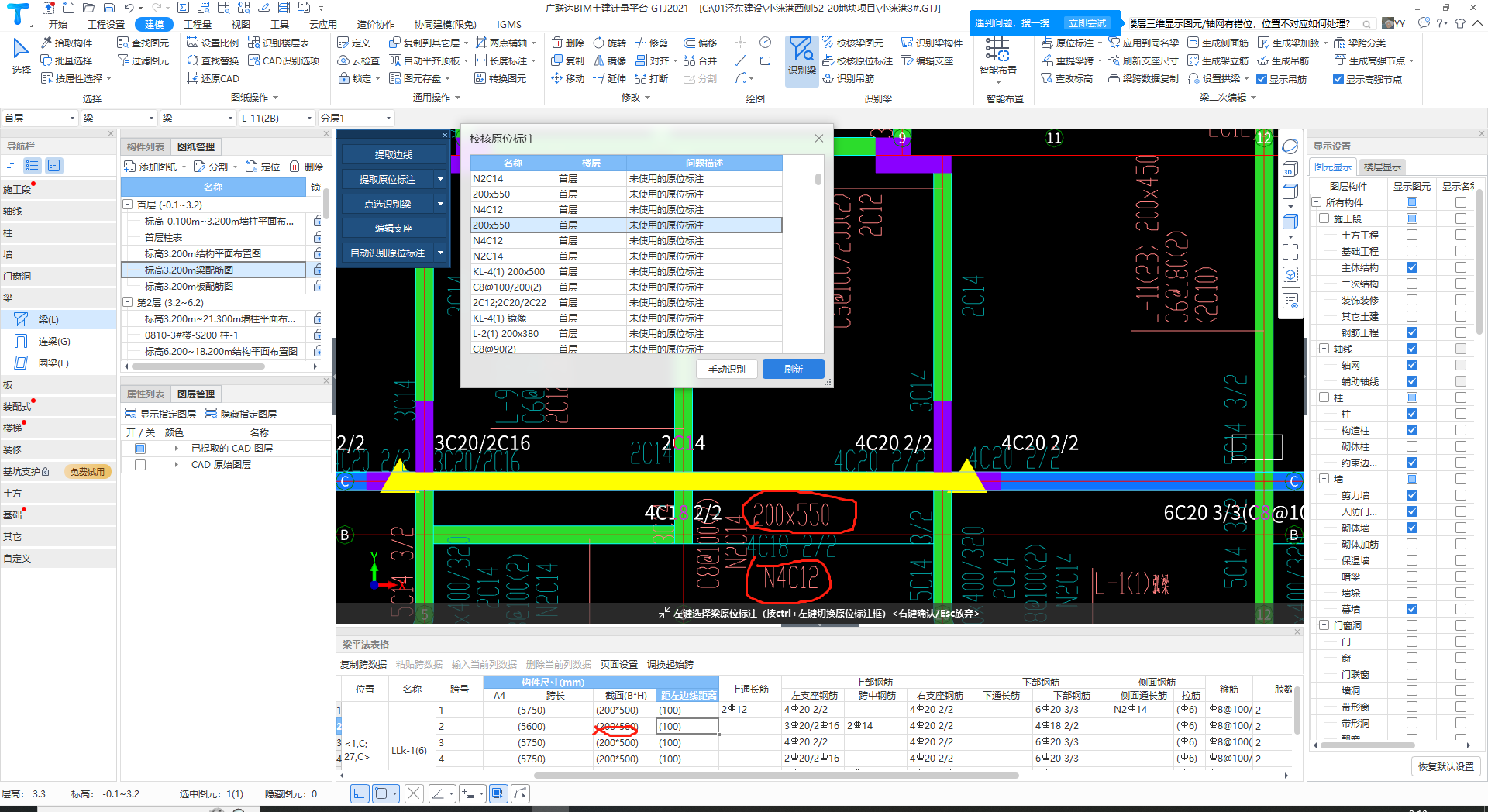Switch to 楼层显示 tab
This screenshot has width=1488, height=812.
[1383, 167]
